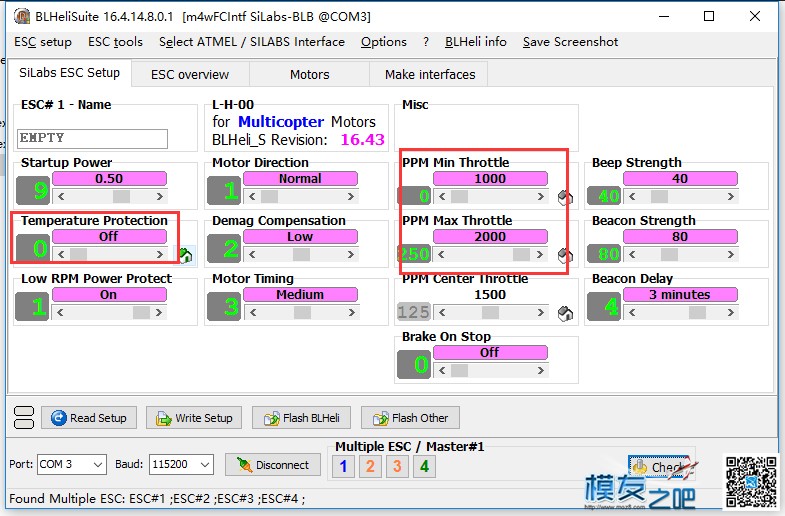The height and width of the screenshot is (516, 785).
Task: Click the Disconnect button
Action: click(273, 465)
